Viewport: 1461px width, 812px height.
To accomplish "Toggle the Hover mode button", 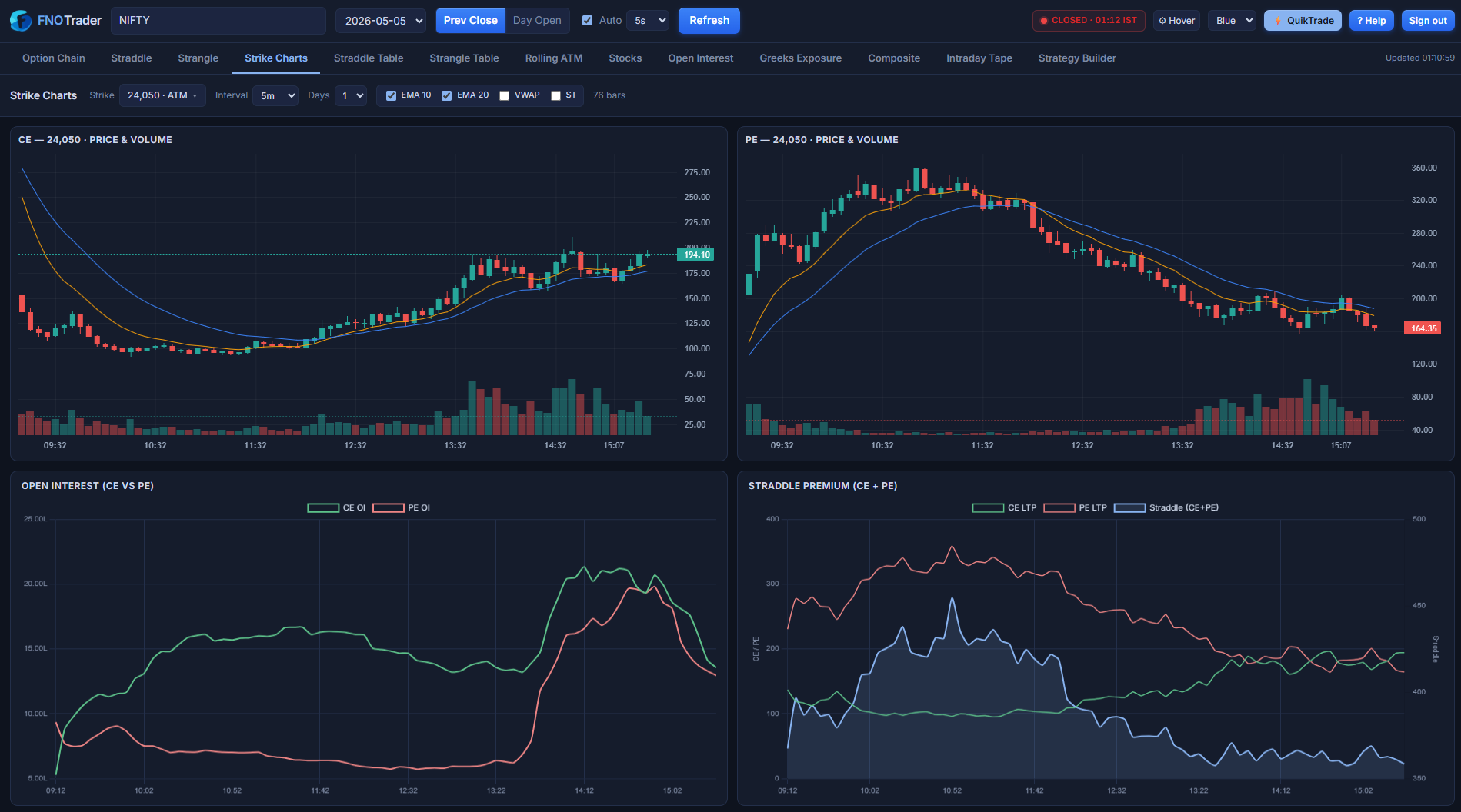I will [1176, 21].
